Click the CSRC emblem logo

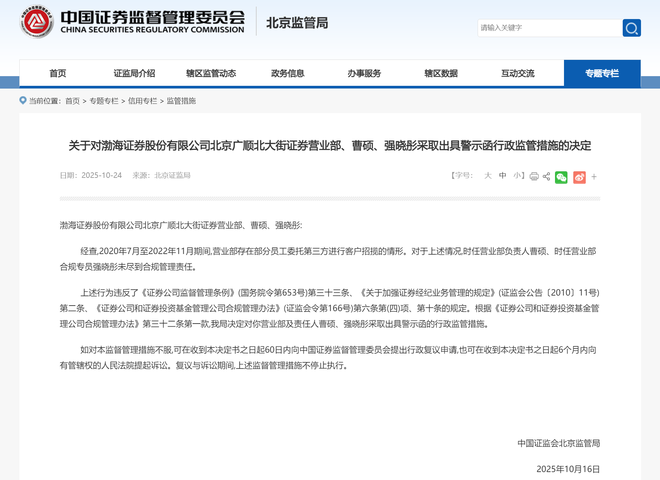[x=36, y=23]
